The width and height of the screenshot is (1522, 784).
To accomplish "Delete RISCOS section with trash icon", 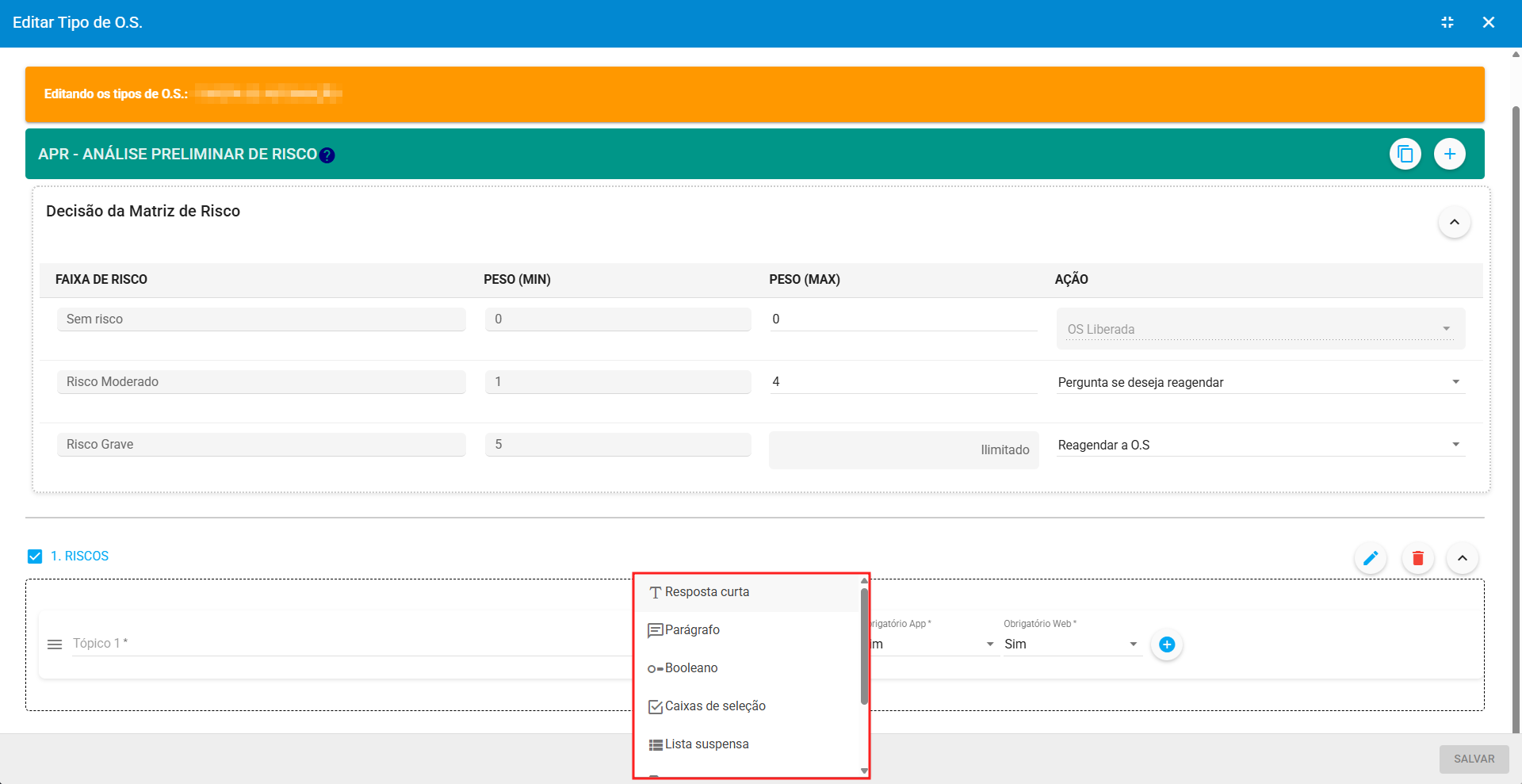I will tap(1417, 558).
